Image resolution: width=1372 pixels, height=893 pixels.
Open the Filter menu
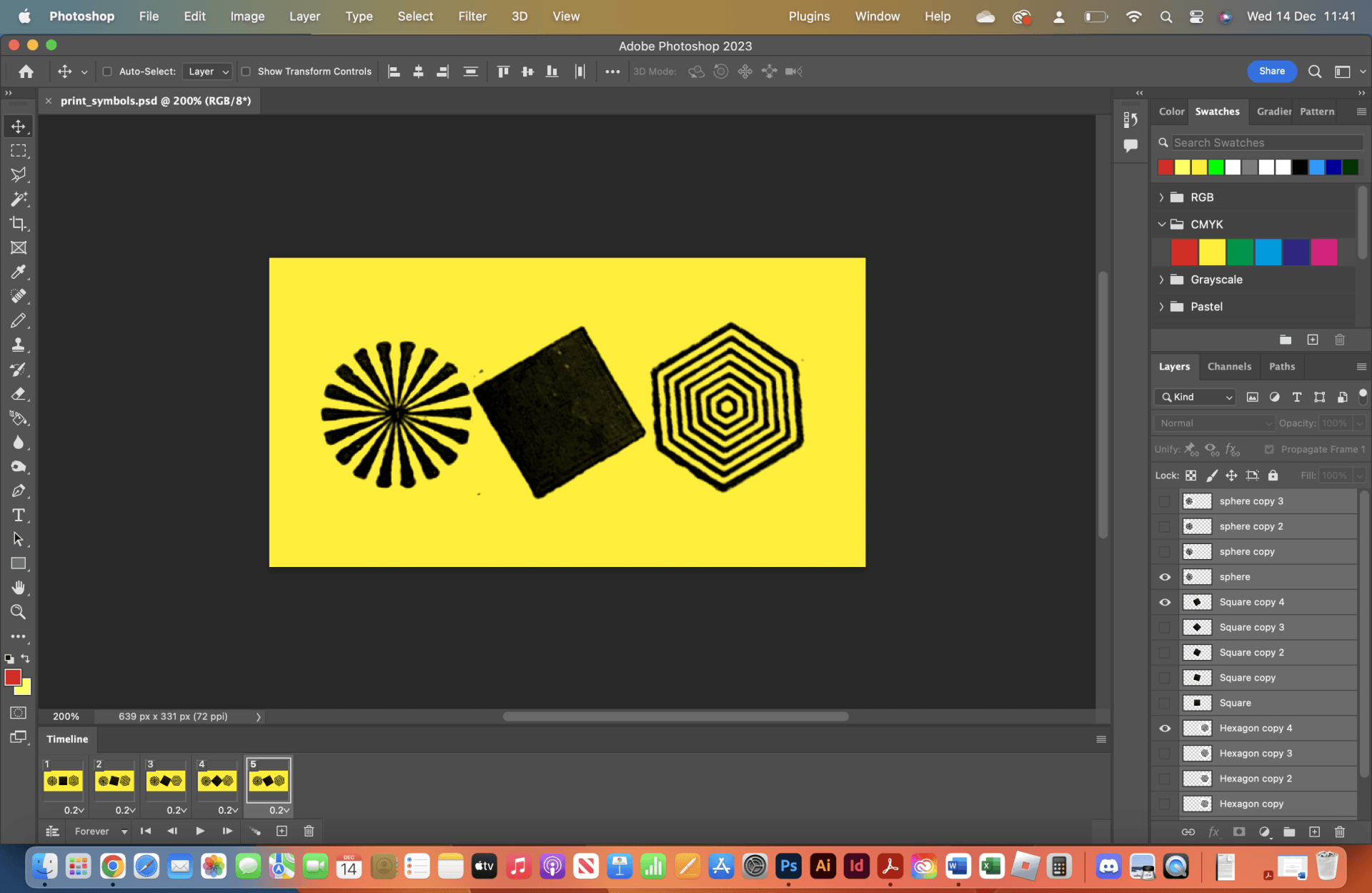pyautogui.click(x=472, y=16)
